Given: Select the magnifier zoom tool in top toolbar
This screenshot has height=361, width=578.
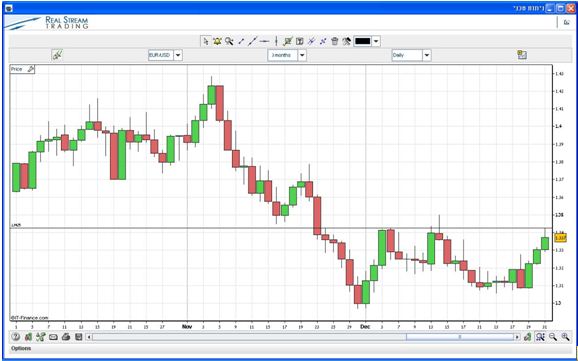Looking at the screenshot, I should pos(229,41).
